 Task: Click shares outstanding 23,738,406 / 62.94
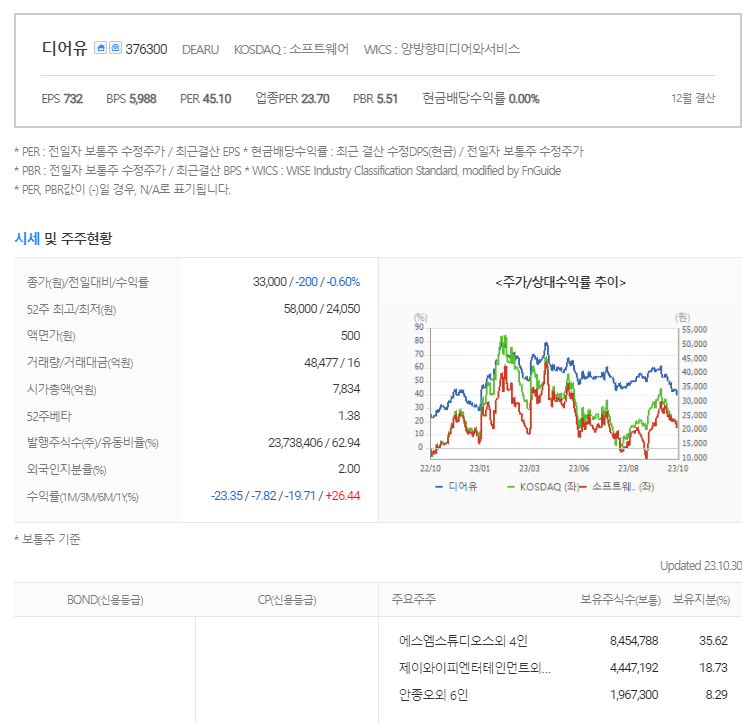click(314, 442)
